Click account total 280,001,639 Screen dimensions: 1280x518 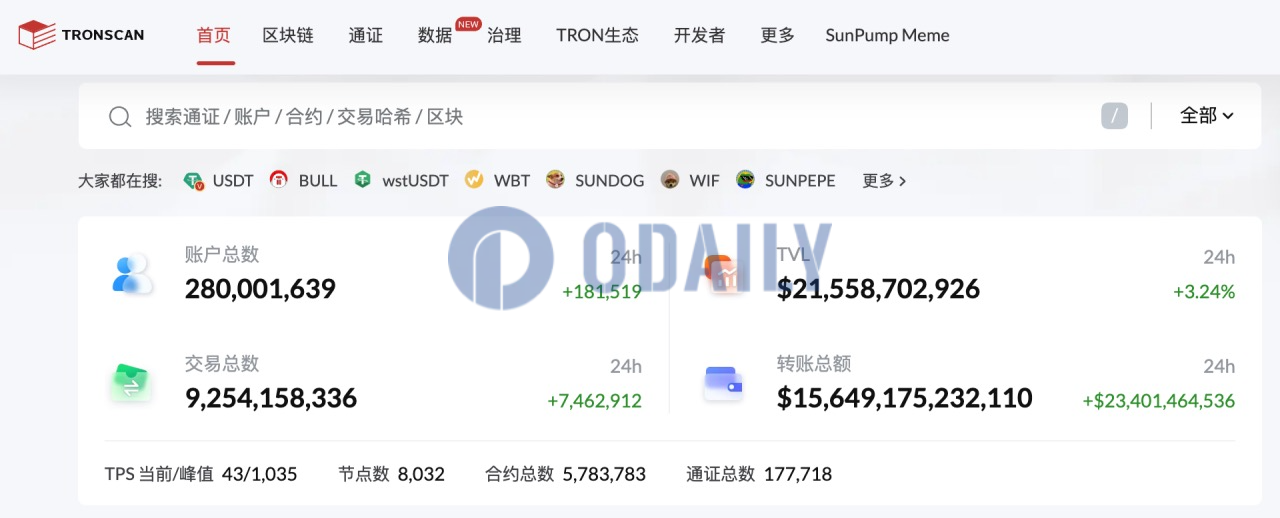(x=260, y=289)
